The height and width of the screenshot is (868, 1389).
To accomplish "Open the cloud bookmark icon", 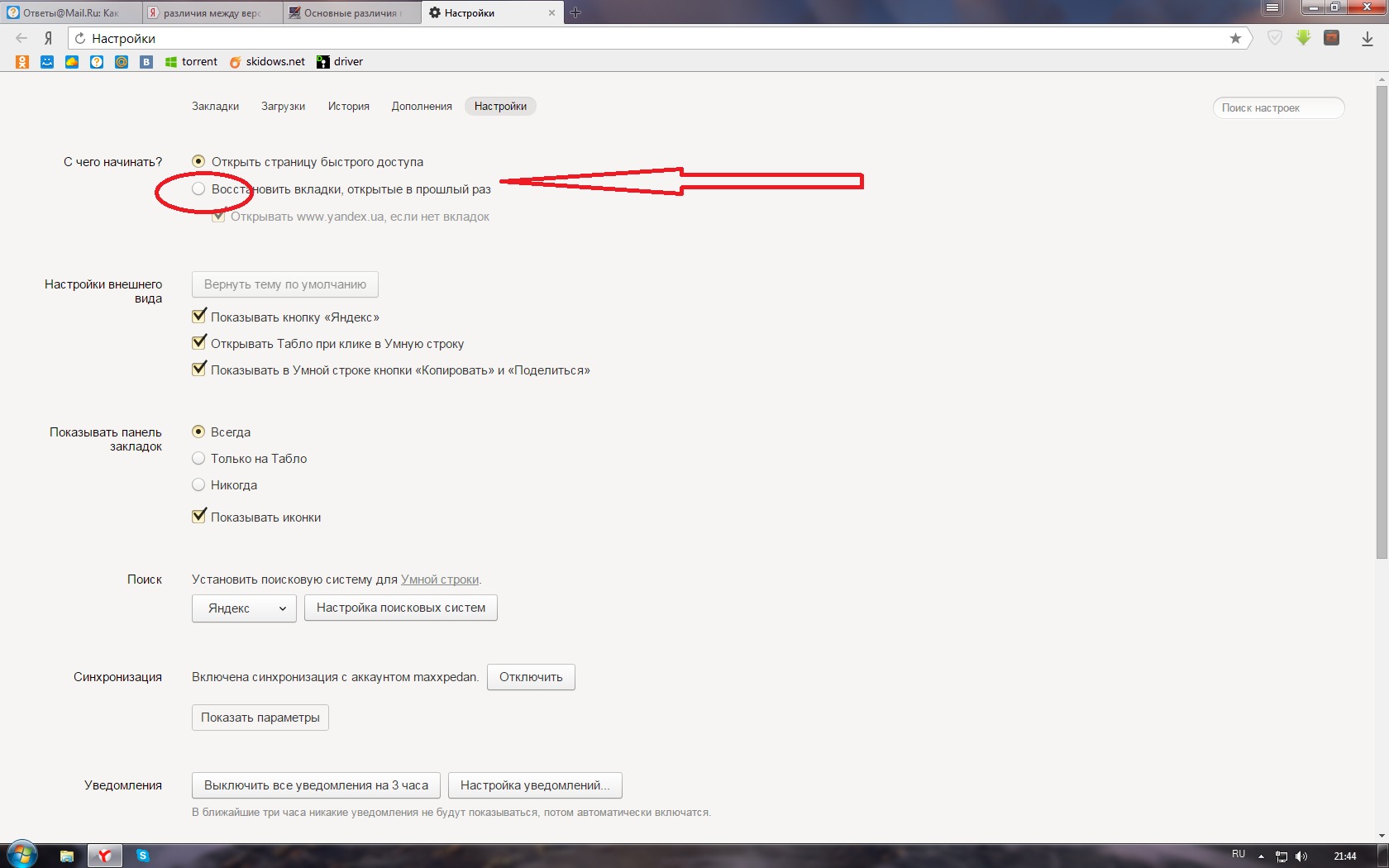I will pyautogui.click(x=72, y=61).
